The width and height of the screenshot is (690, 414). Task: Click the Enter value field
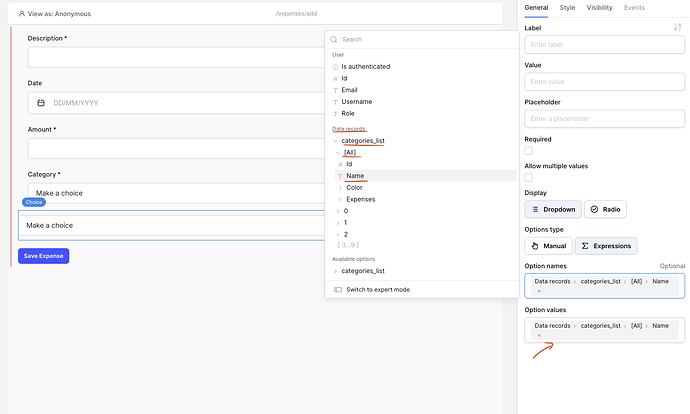[605, 82]
